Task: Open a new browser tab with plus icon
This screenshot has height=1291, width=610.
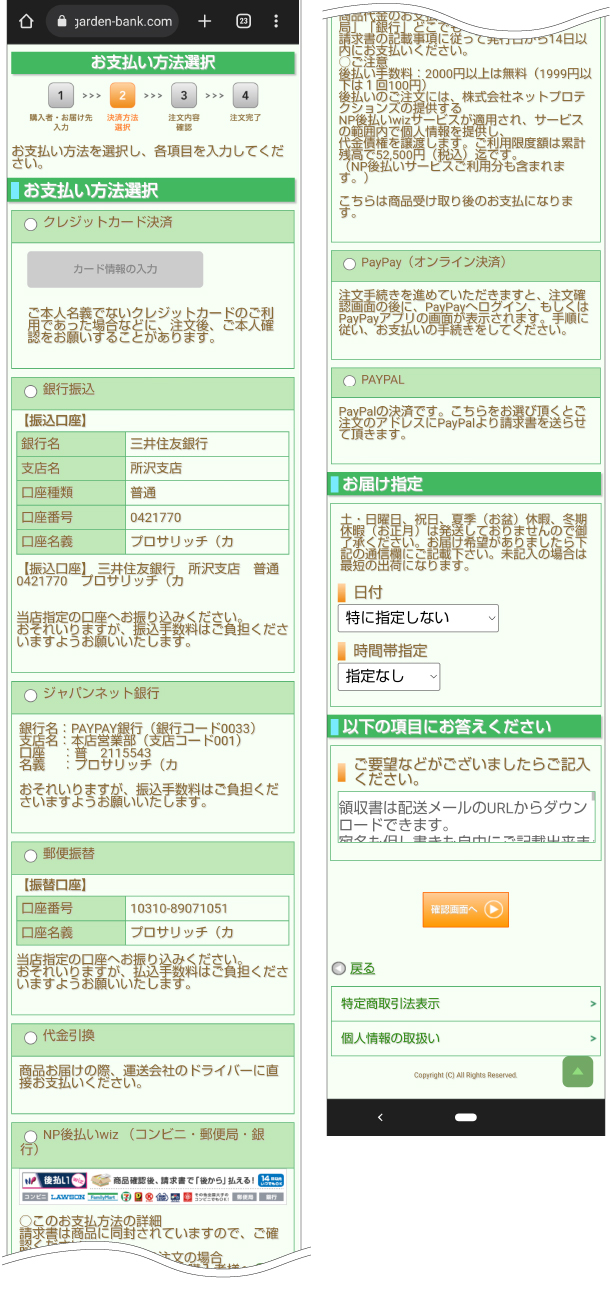Action: click(204, 21)
